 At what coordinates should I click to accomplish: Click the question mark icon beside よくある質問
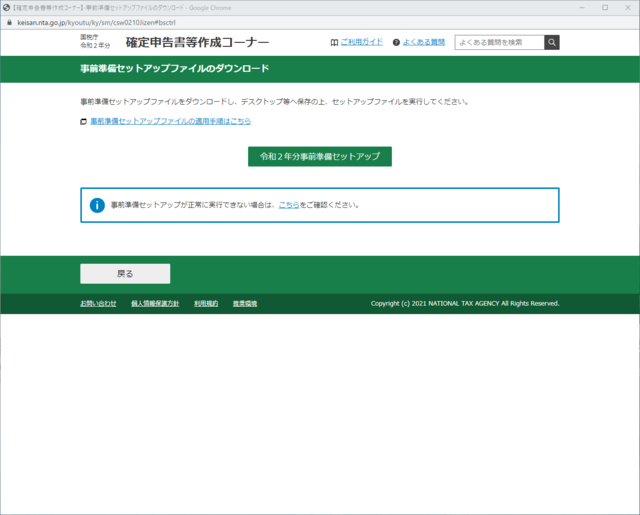tap(396, 42)
